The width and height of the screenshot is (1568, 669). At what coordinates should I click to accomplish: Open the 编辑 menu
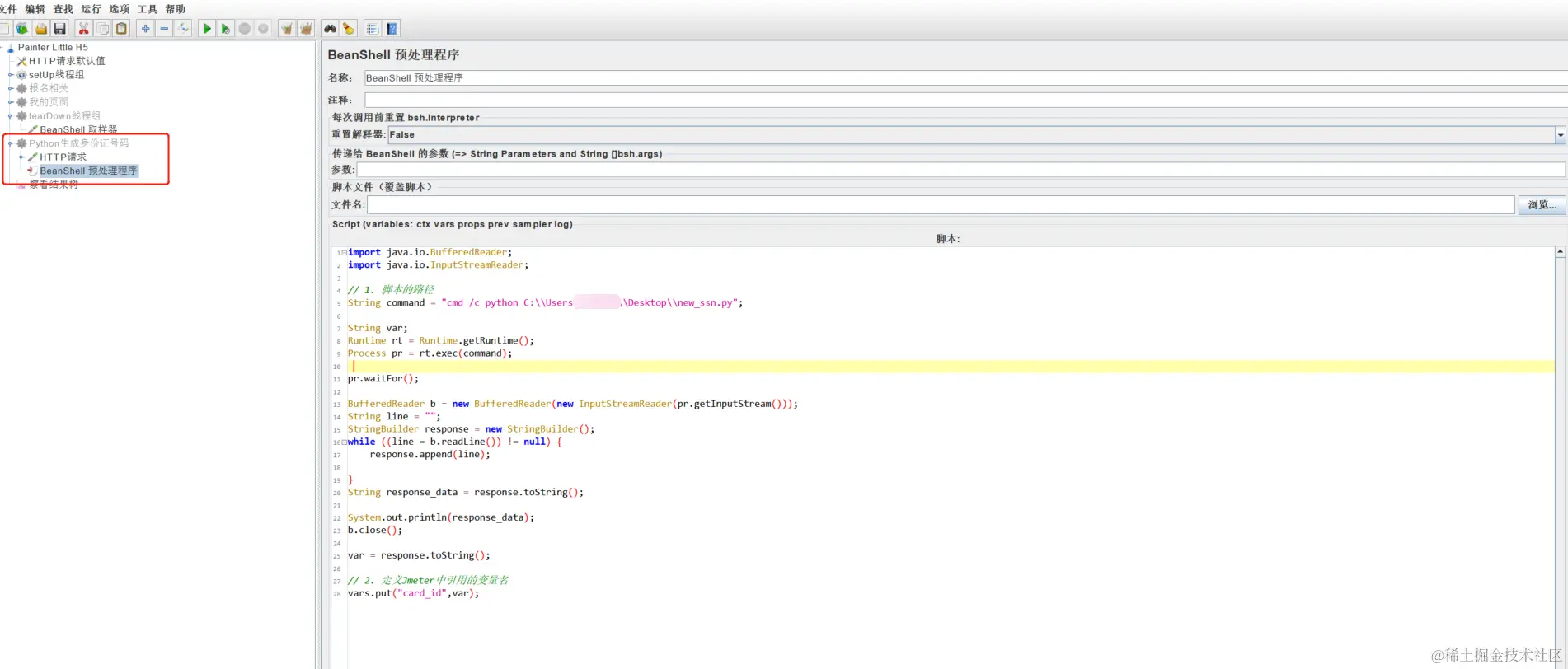click(x=35, y=9)
